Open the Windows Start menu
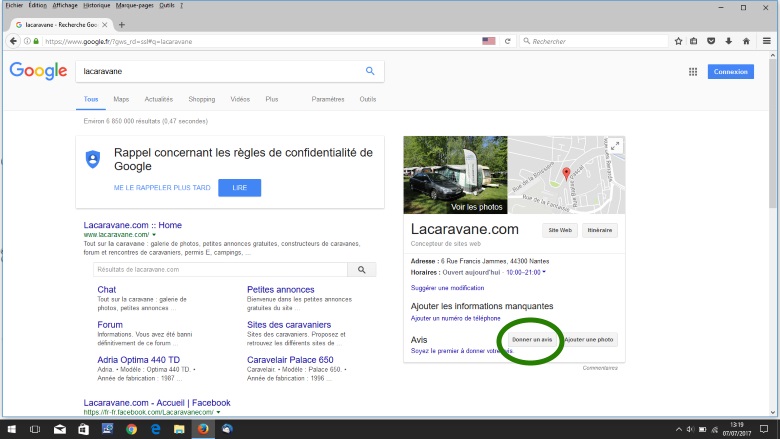 11,429
